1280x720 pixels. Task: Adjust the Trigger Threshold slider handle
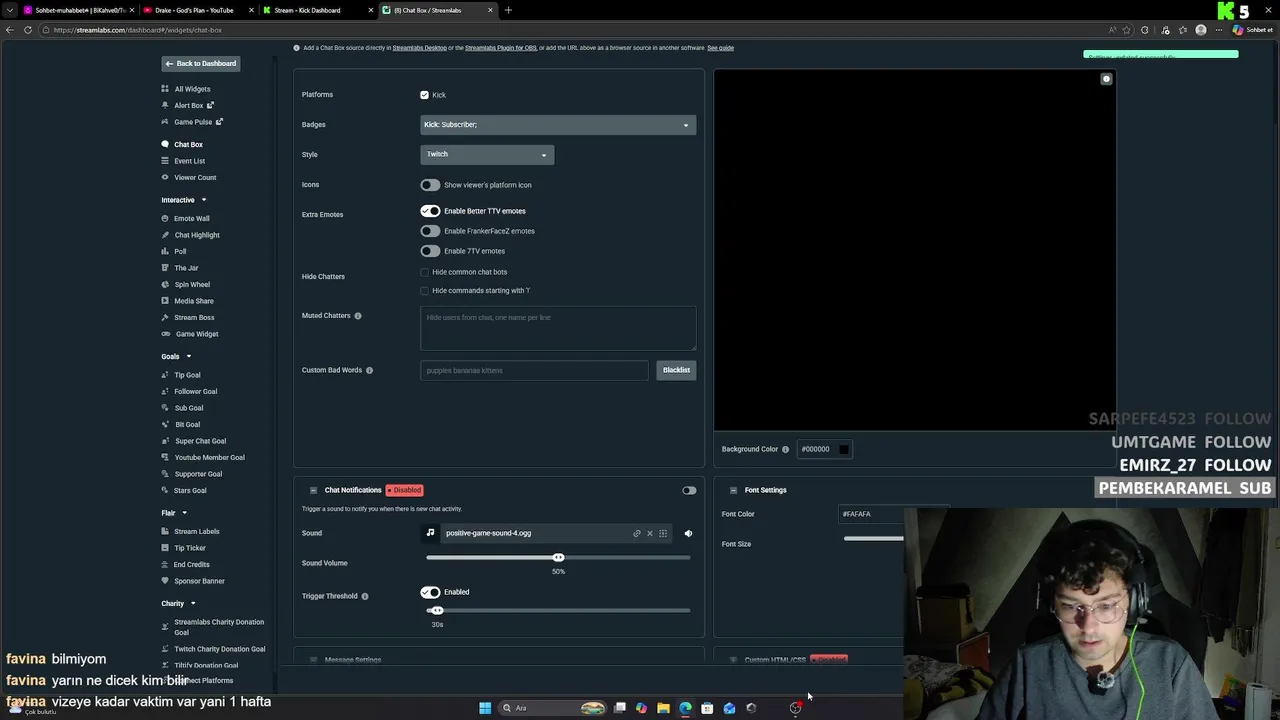pyautogui.click(x=436, y=610)
